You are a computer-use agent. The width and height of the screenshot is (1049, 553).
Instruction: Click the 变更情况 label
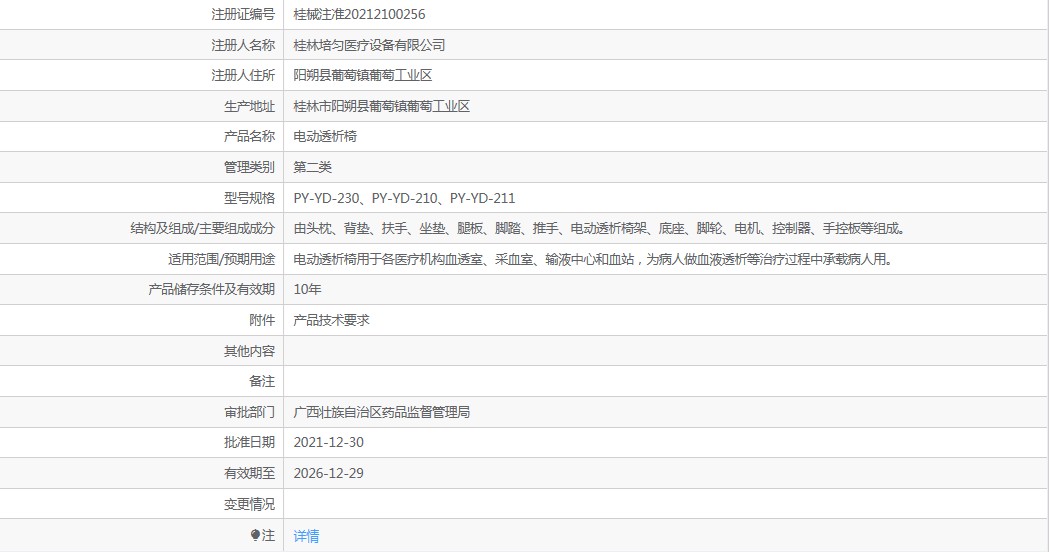[x=249, y=504]
